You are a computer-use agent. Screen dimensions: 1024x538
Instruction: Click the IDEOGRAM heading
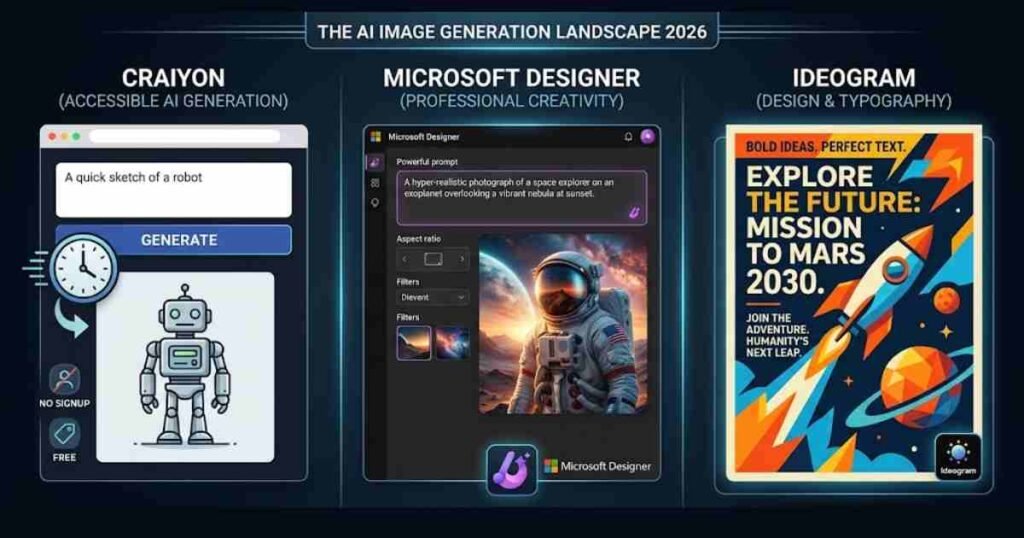click(x=854, y=78)
